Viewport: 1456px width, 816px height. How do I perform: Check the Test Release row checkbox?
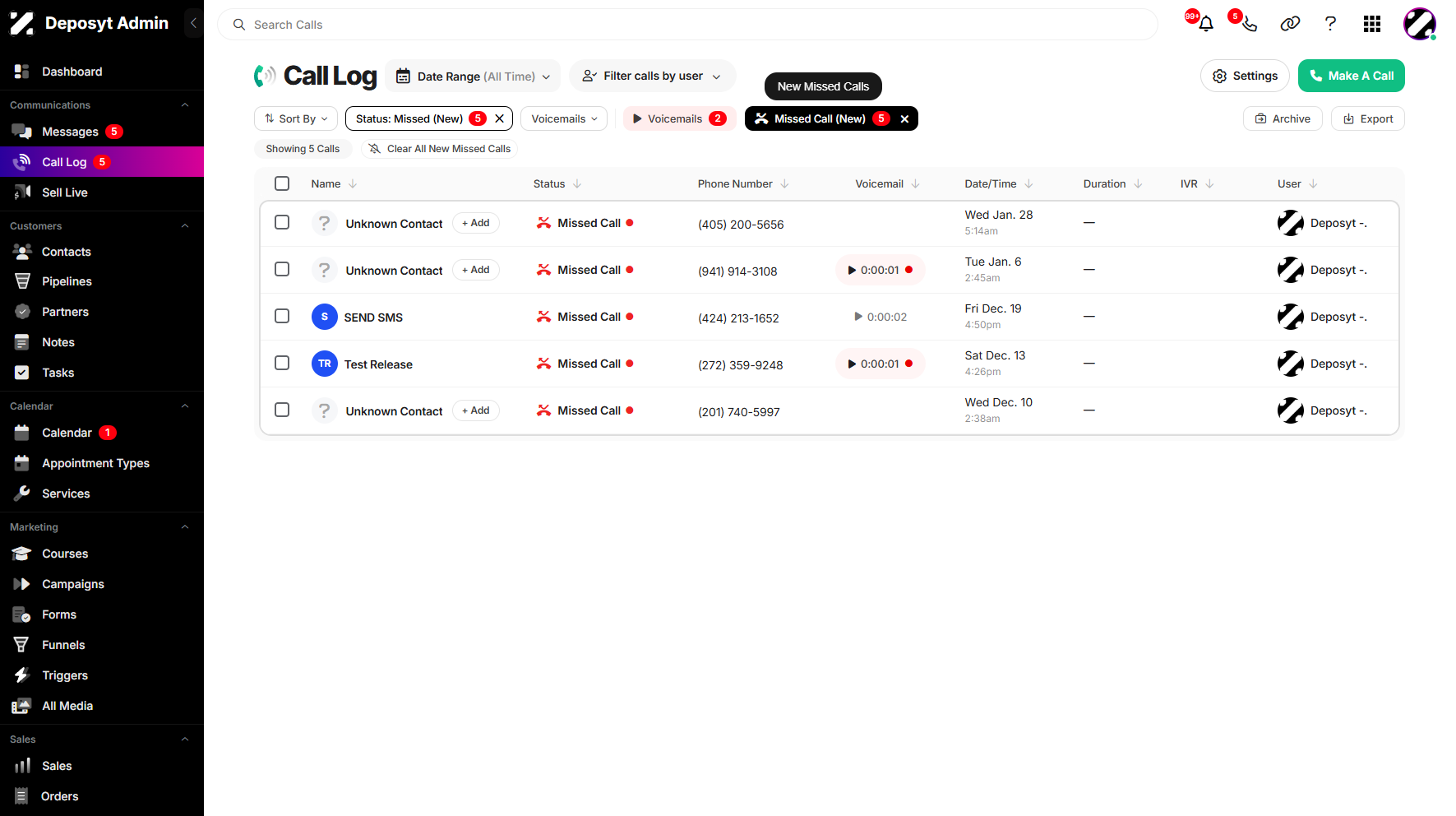pyautogui.click(x=282, y=363)
